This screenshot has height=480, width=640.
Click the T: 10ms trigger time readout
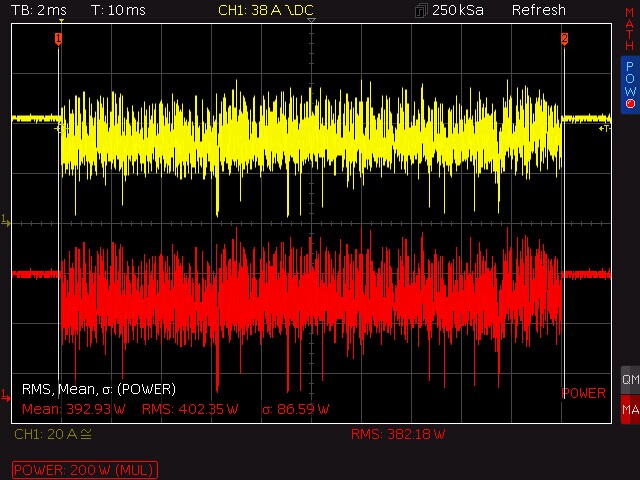pyautogui.click(x=117, y=10)
